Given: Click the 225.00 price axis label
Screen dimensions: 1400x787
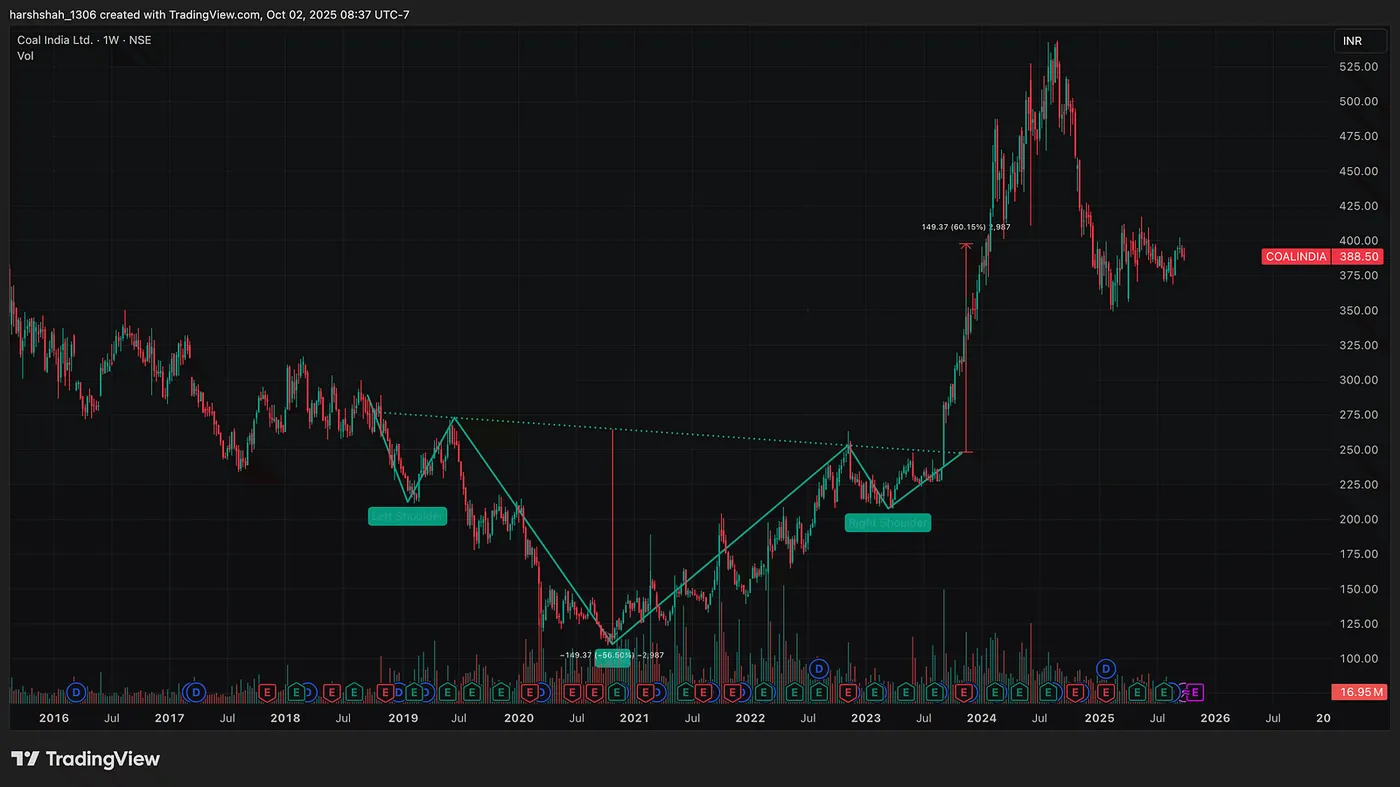Looking at the screenshot, I should [x=1357, y=485].
